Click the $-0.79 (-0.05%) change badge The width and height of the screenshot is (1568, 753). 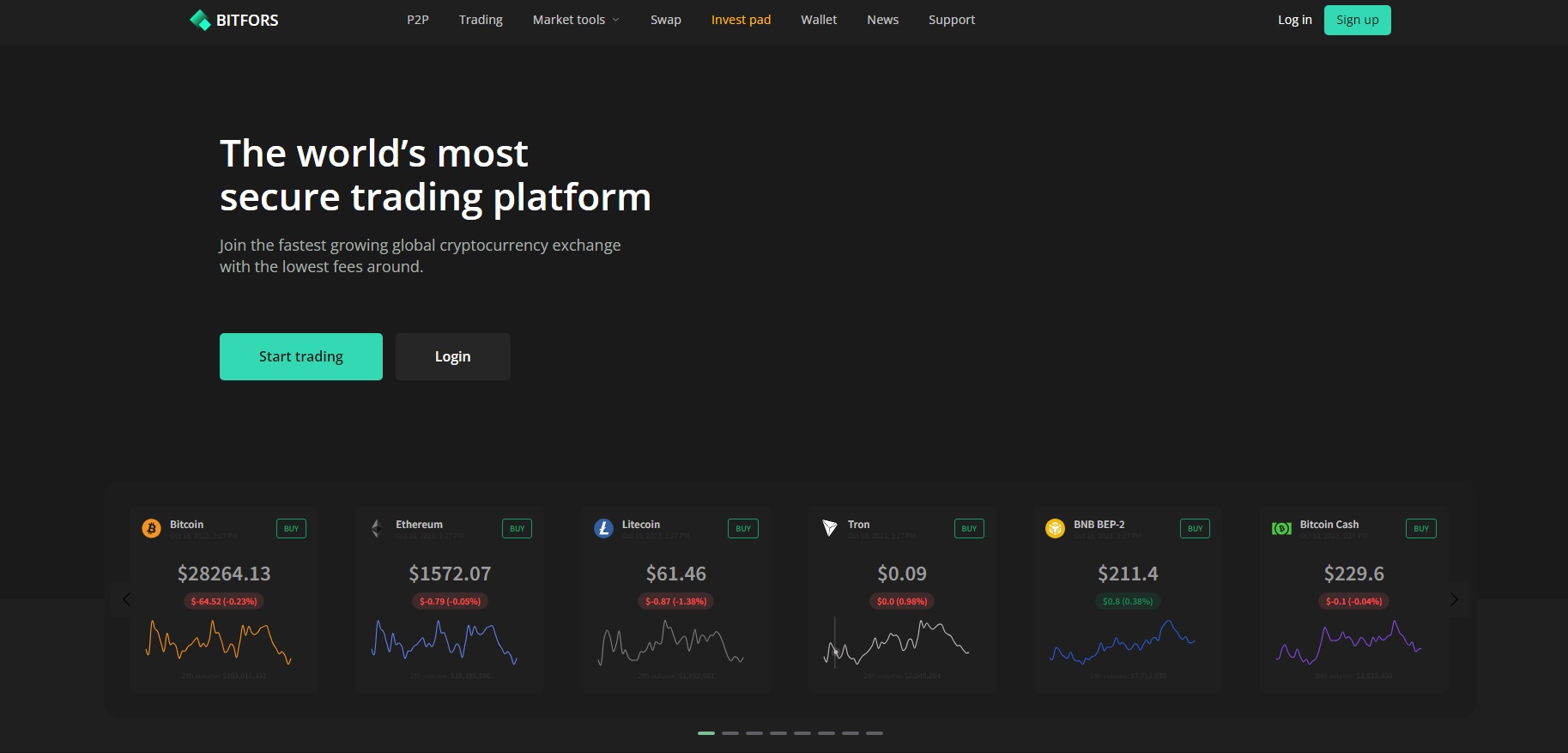pos(450,601)
